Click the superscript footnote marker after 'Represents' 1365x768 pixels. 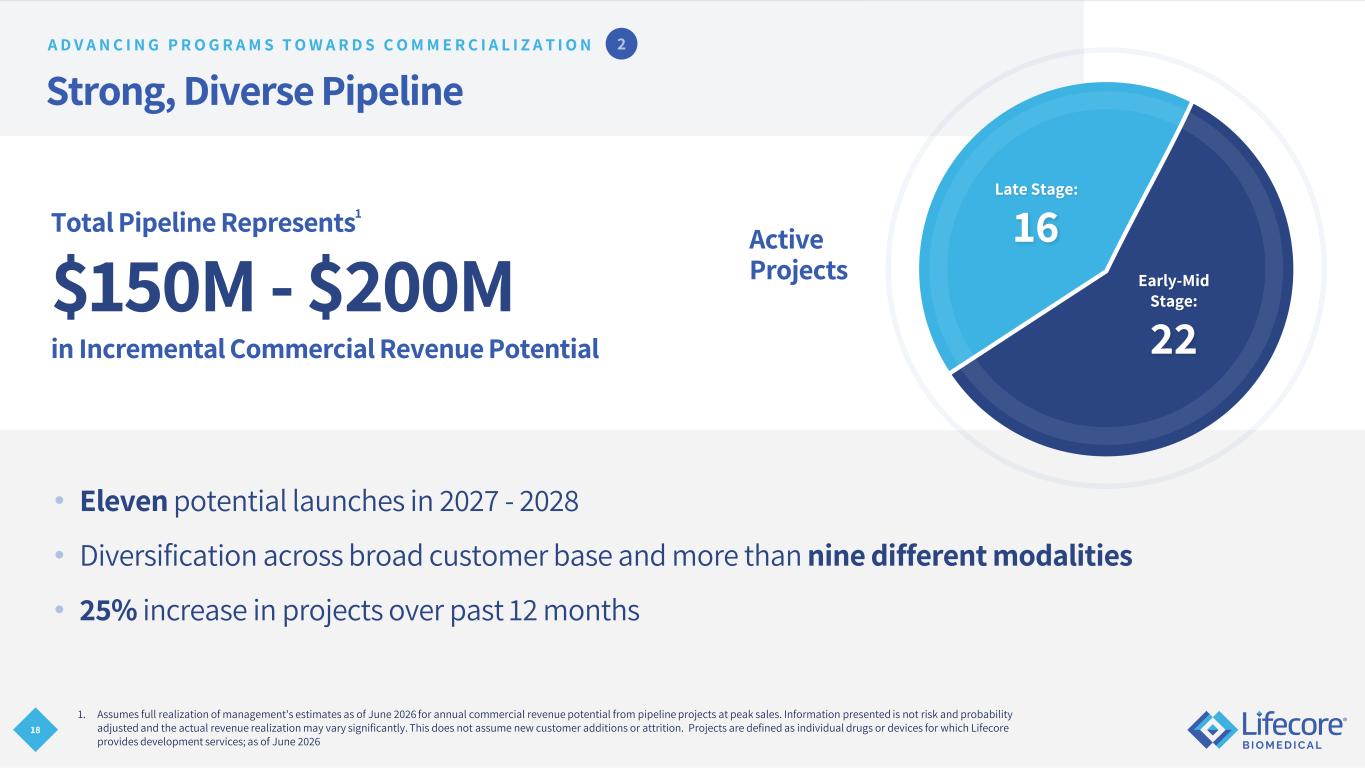pos(359,214)
